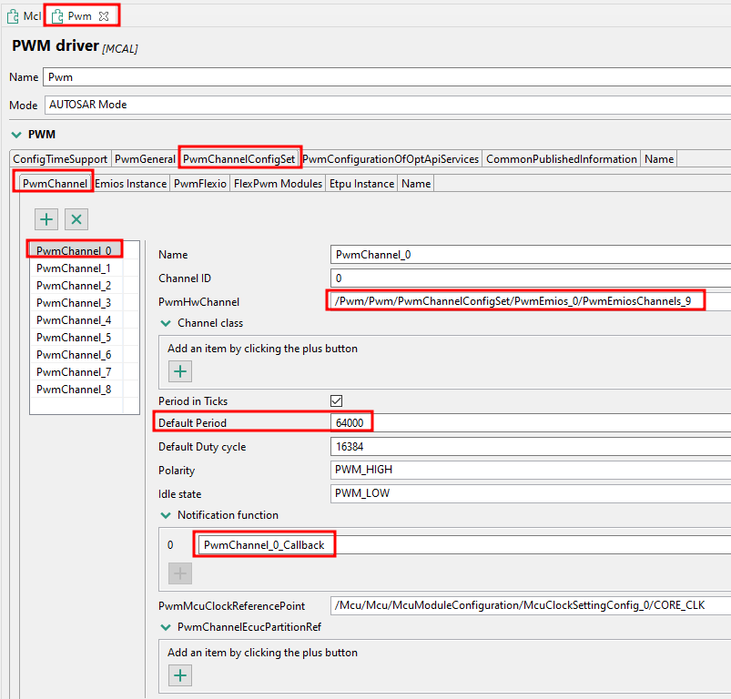
Task: Select PwmChannel_8 in the list
Action: click(x=75, y=389)
